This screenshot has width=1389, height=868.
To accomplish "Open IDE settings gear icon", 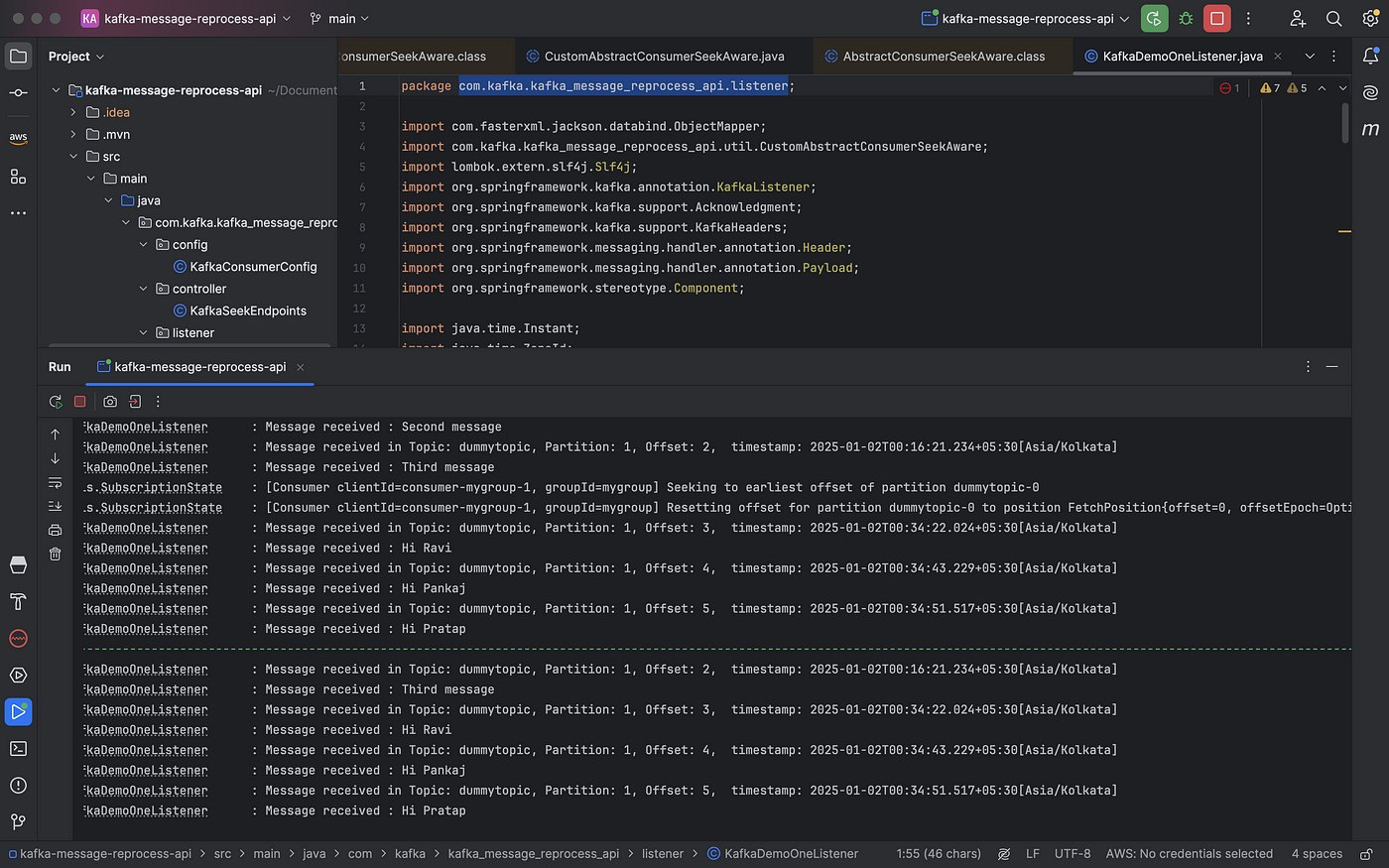I will (x=1370, y=18).
